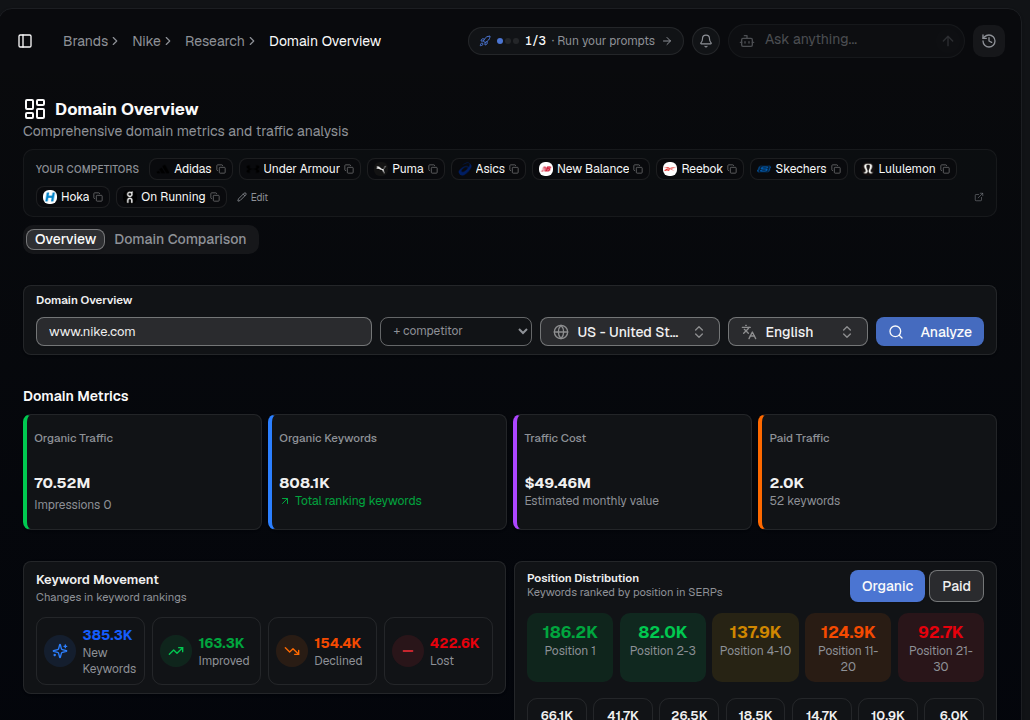This screenshot has height=720, width=1030.
Task: Click the 163.3K Improved value
Action: (221, 643)
